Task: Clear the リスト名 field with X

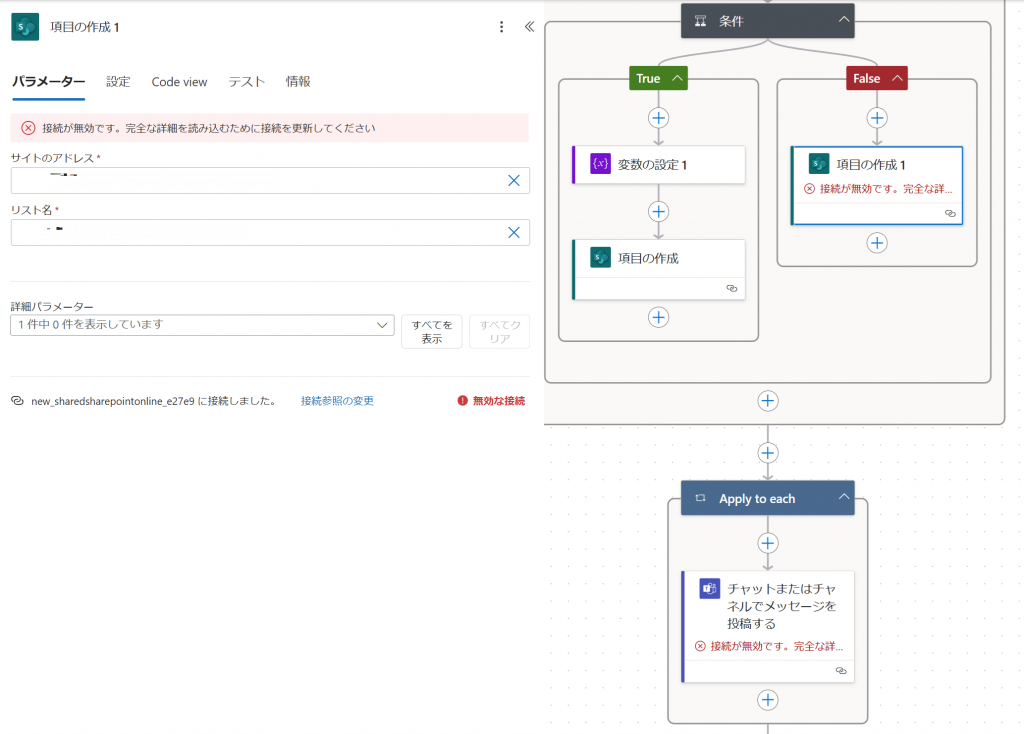Action: (513, 232)
